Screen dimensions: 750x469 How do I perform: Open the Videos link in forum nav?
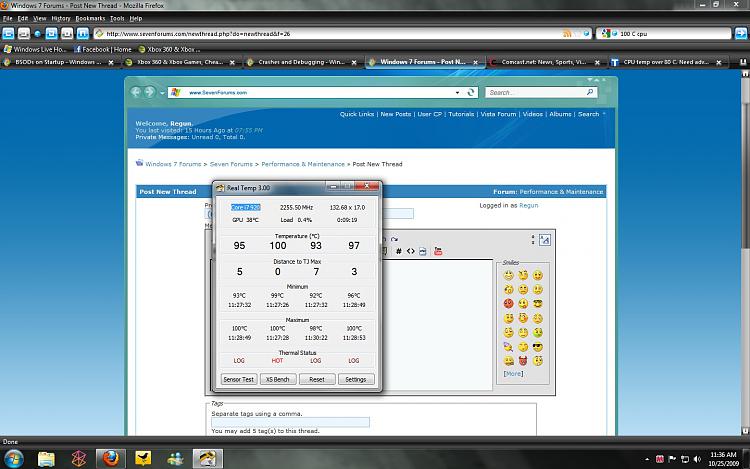click(532, 114)
